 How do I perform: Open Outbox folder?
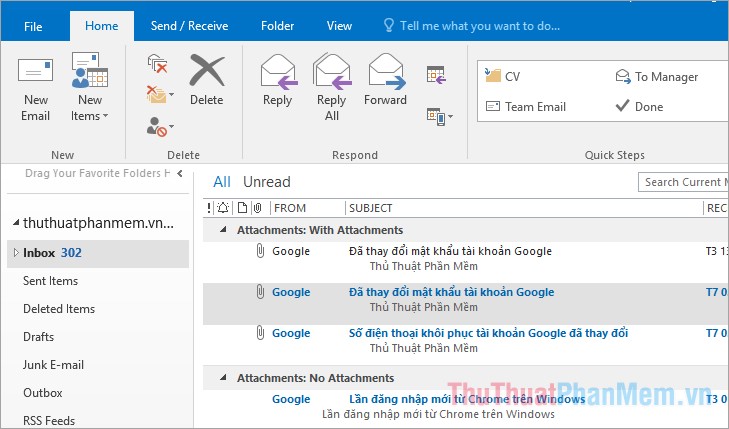coord(43,393)
